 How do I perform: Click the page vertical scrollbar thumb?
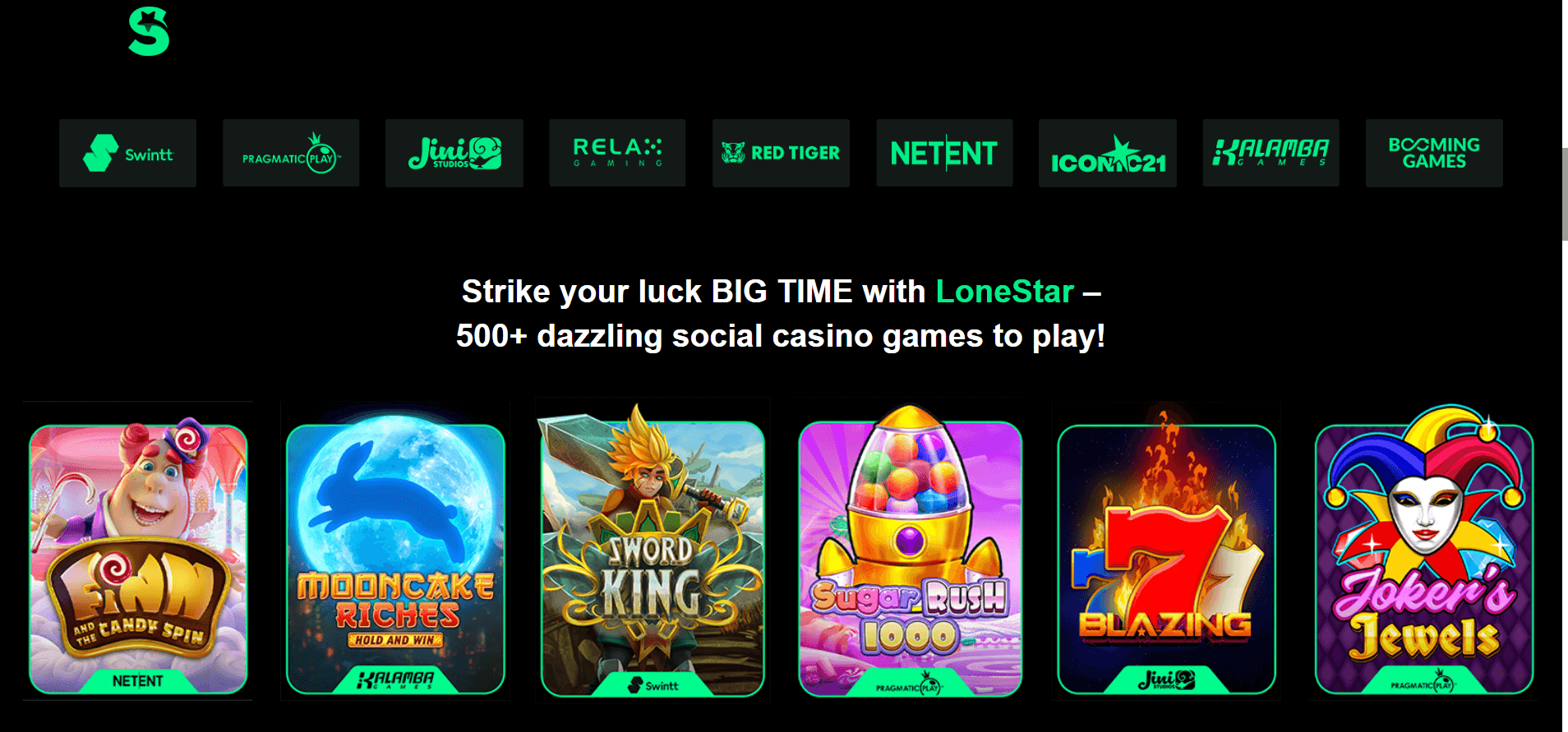pos(1565,194)
